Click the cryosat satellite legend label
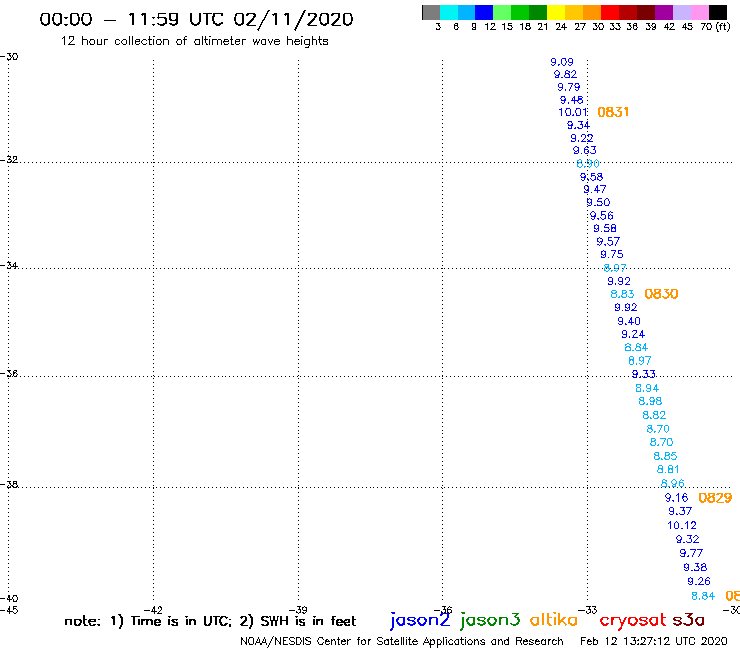 point(632,620)
